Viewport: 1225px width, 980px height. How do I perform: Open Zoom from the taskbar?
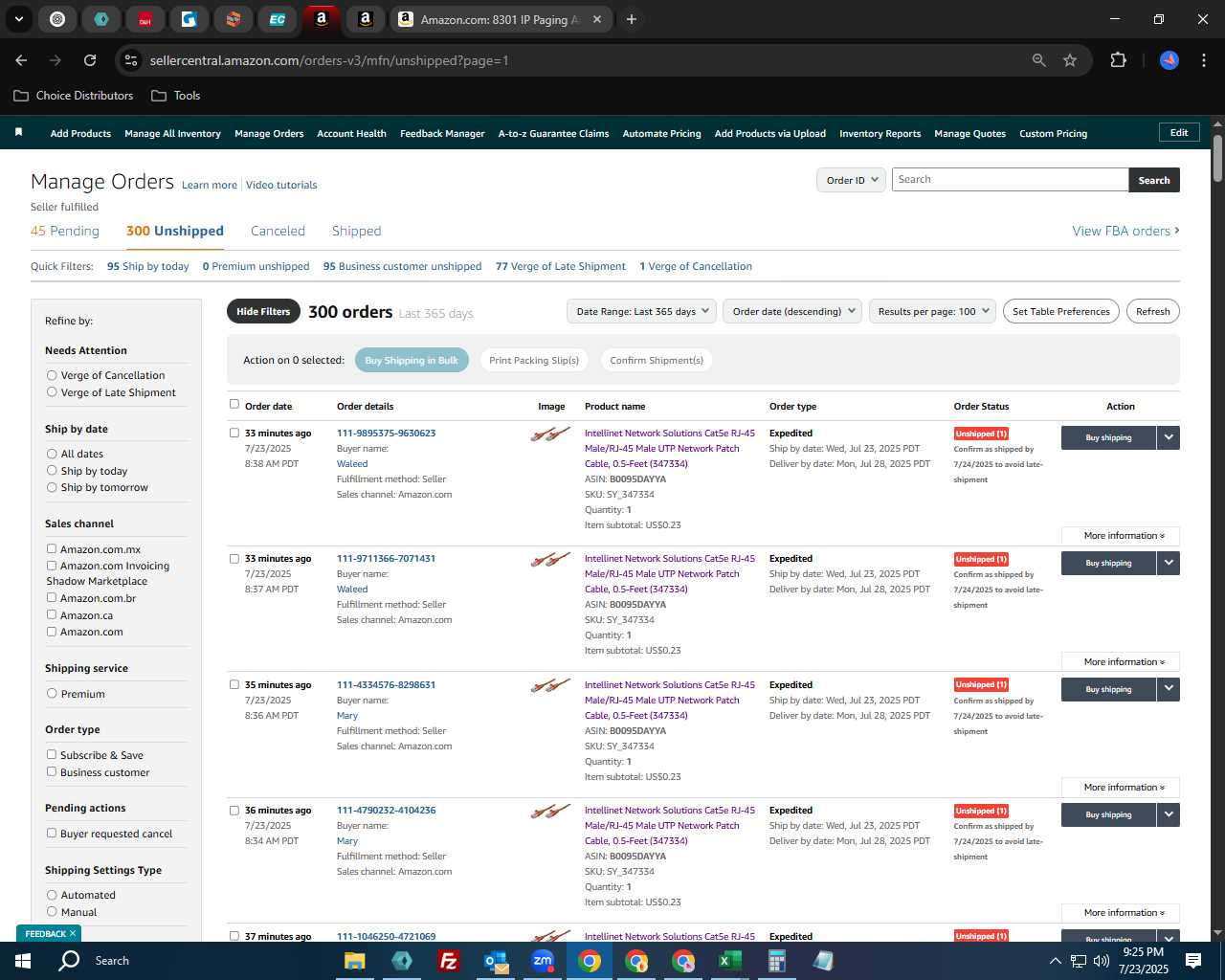coord(543,961)
